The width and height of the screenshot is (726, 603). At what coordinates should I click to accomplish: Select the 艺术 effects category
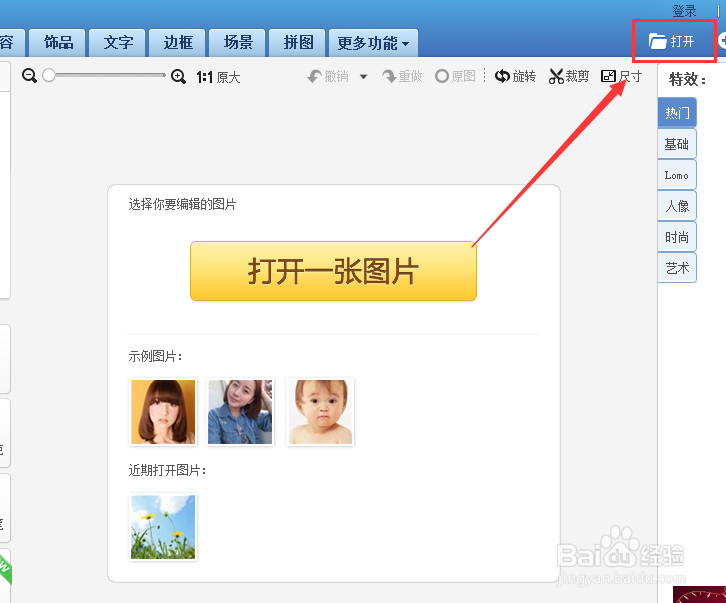[677, 268]
